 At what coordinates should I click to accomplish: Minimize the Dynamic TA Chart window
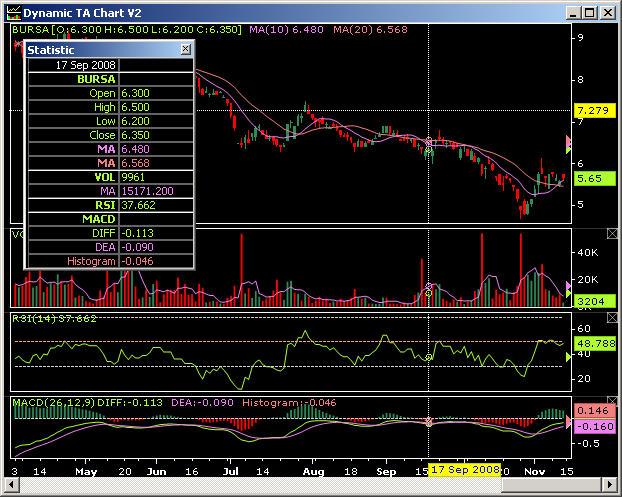click(573, 13)
